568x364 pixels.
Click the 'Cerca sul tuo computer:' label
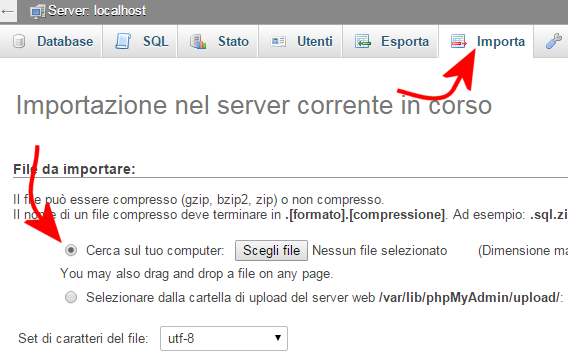155,250
